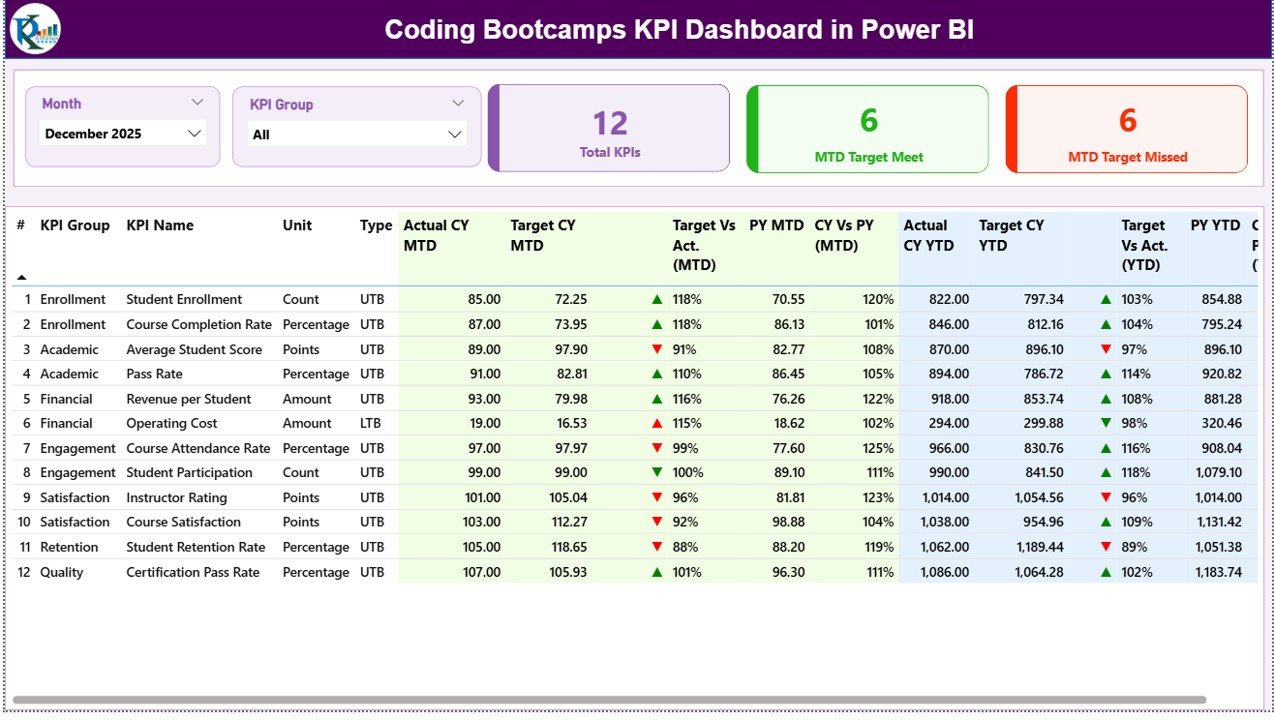Click the green up arrow for Pass Rate MTD
The height and width of the screenshot is (720, 1274).
point(656,374)
